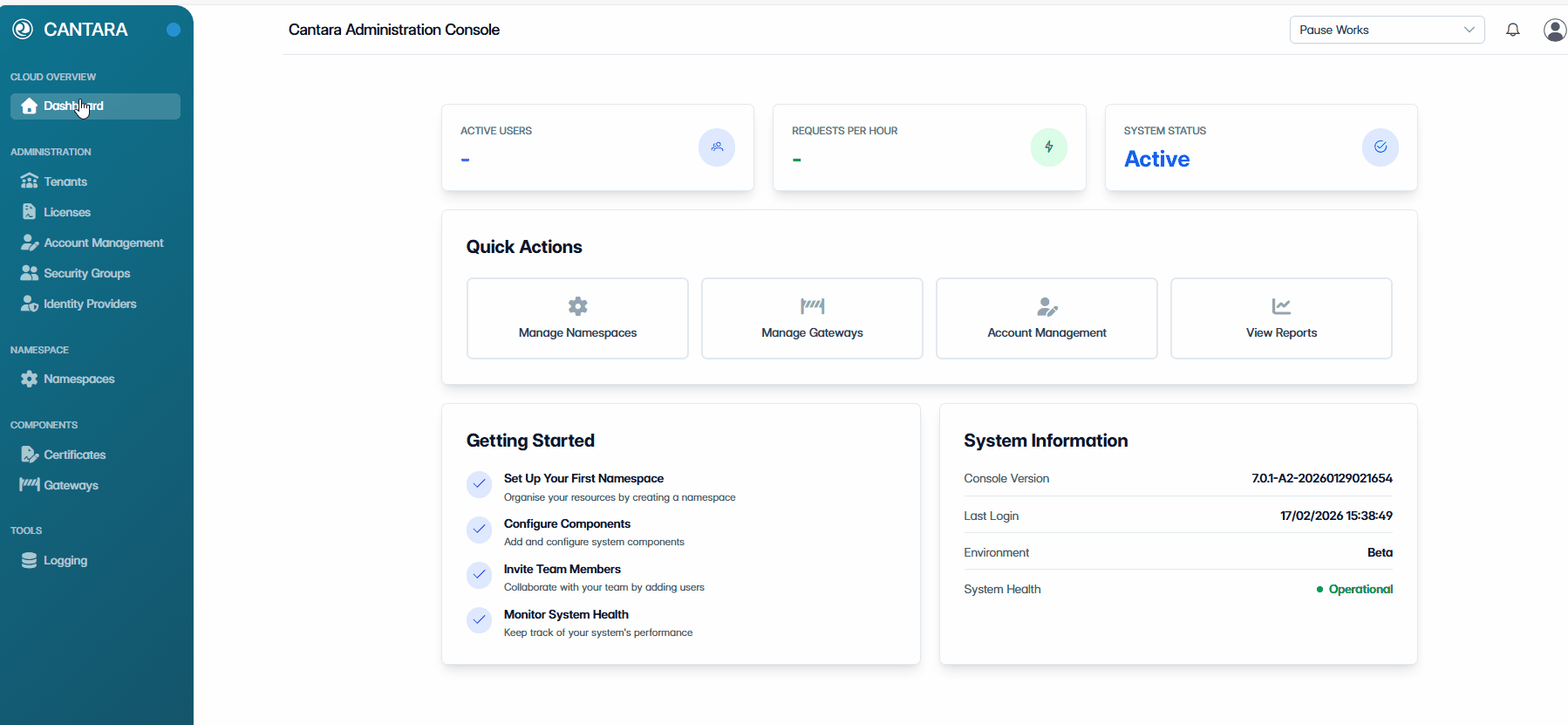This screenshot has height=725, width=1568.
Task: Click the View Reports quick action
Action: (1281, 318)
